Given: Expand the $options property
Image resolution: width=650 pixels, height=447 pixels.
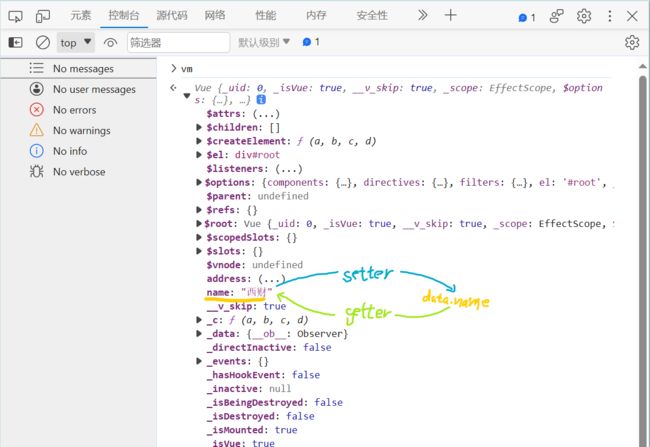Looking at the screenshot, I should [x=199, y=182].
